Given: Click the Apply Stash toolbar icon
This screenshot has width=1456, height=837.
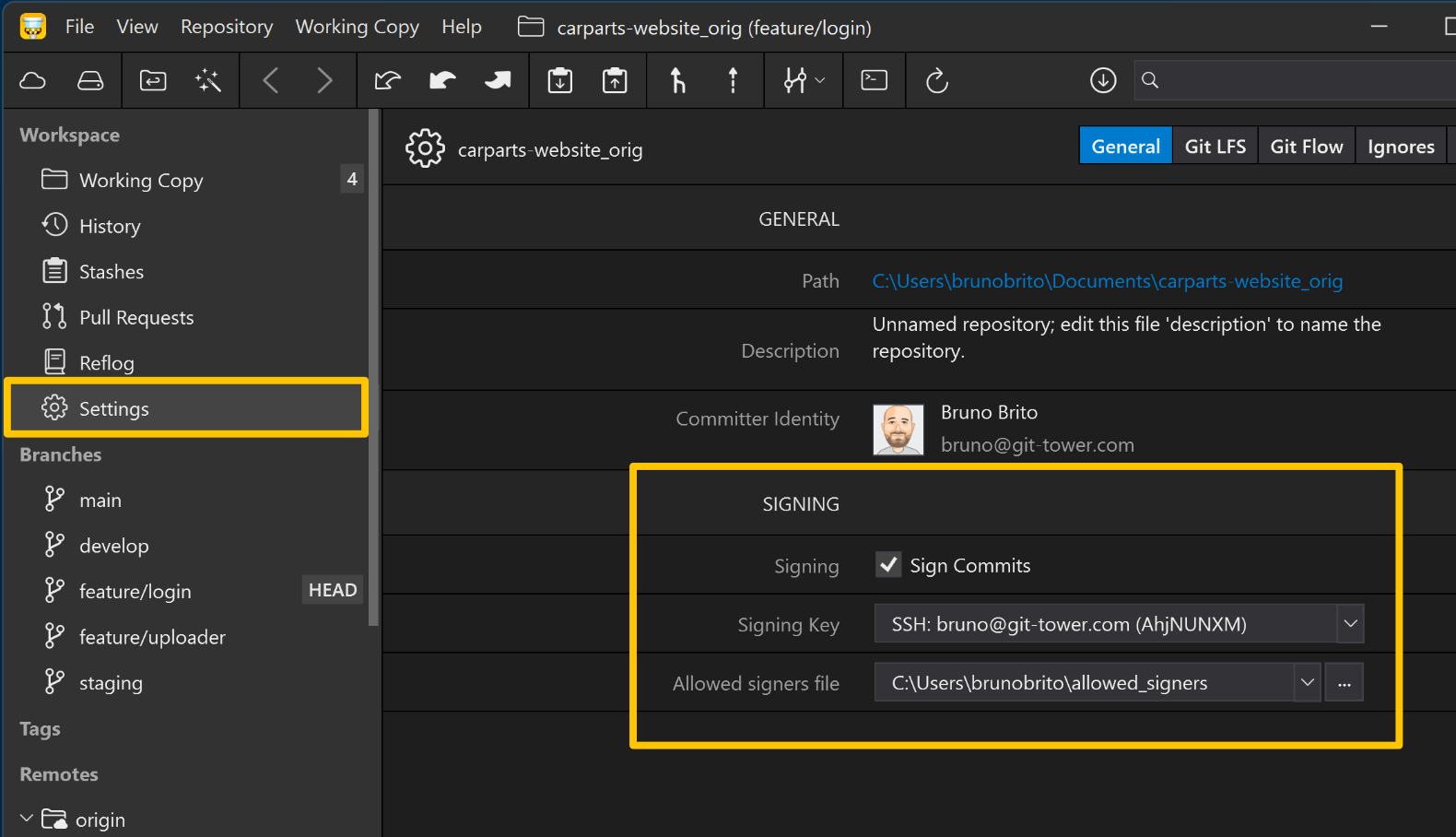Looking at the screenshot, I should pyautogui.click(x=615, y=81).
